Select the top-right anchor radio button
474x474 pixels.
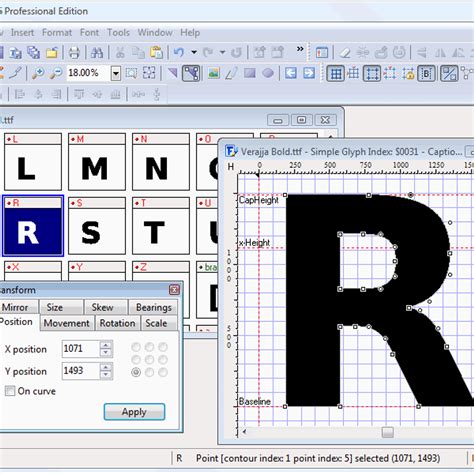pyautogui.click(x=163, y=347)
